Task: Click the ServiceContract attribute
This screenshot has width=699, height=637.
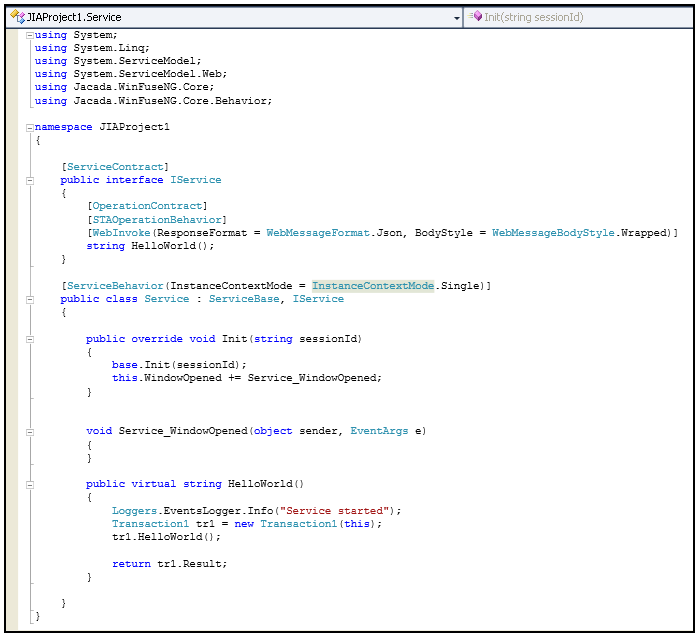Action: [x=115, y=167]
